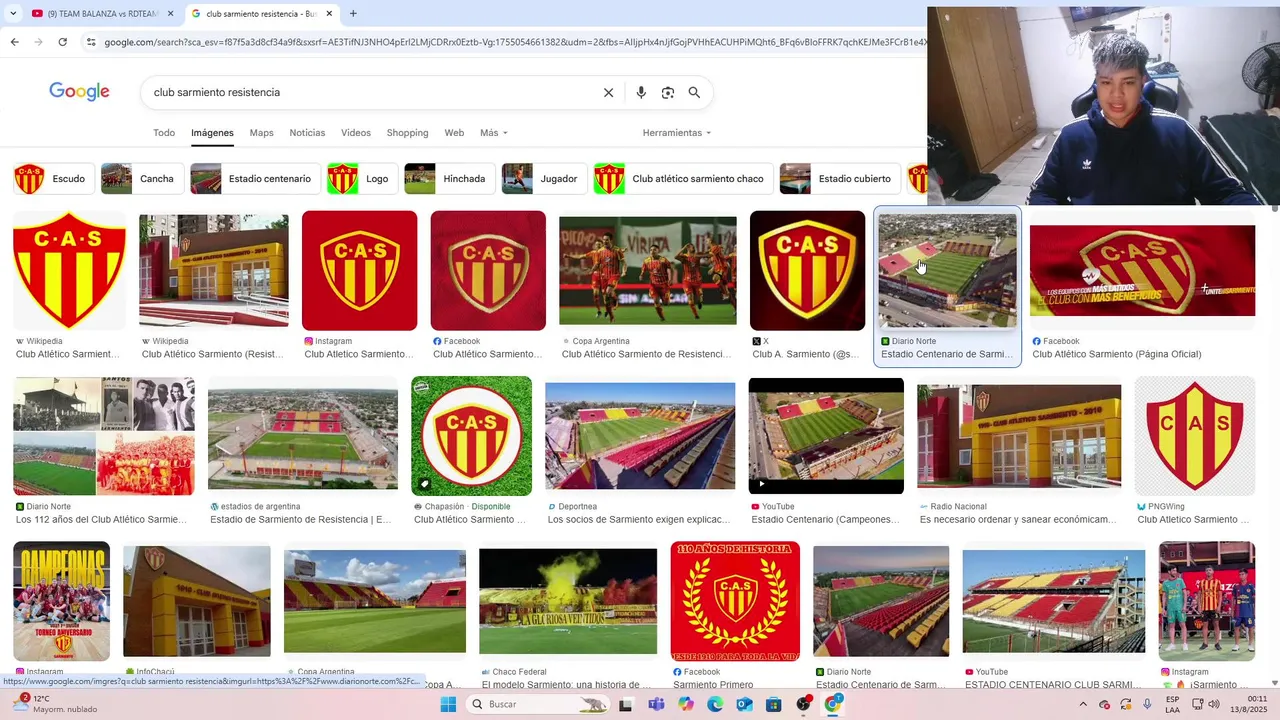The width and height of the screenshot is (1280, 720).
Task: Open the Instagram Campeonas poster thumbnail
Action: [61, 601]
